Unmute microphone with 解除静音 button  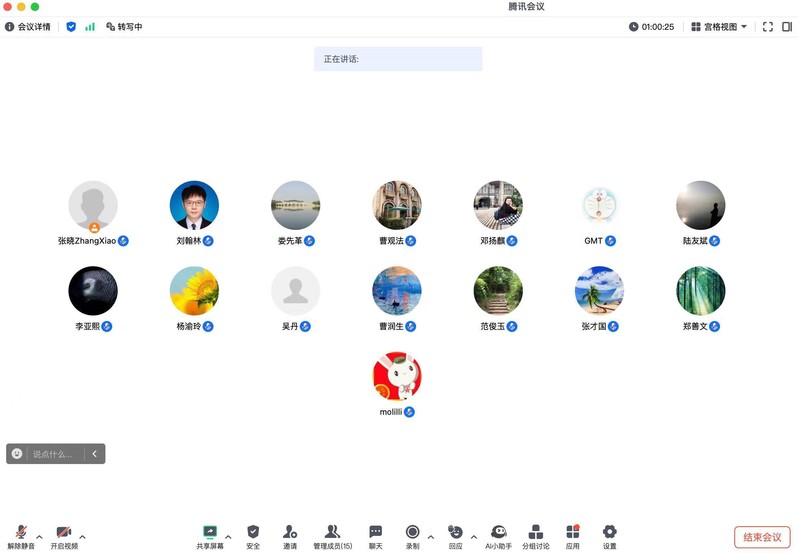coord(21,535)
